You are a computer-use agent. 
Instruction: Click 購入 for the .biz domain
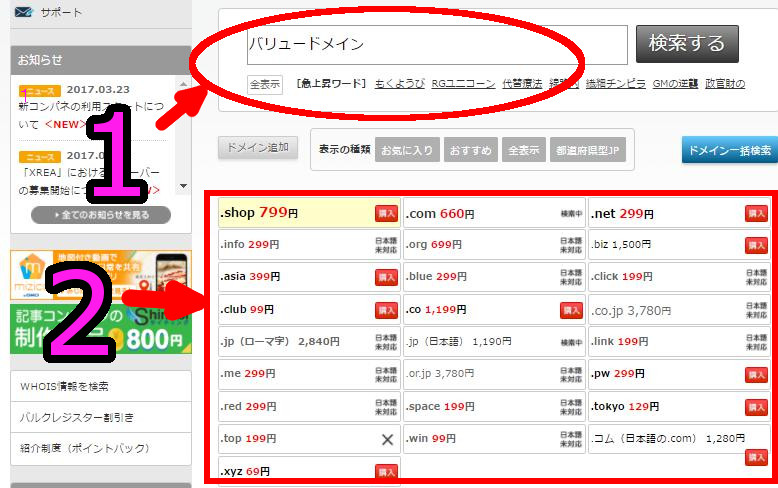[757, 245]
